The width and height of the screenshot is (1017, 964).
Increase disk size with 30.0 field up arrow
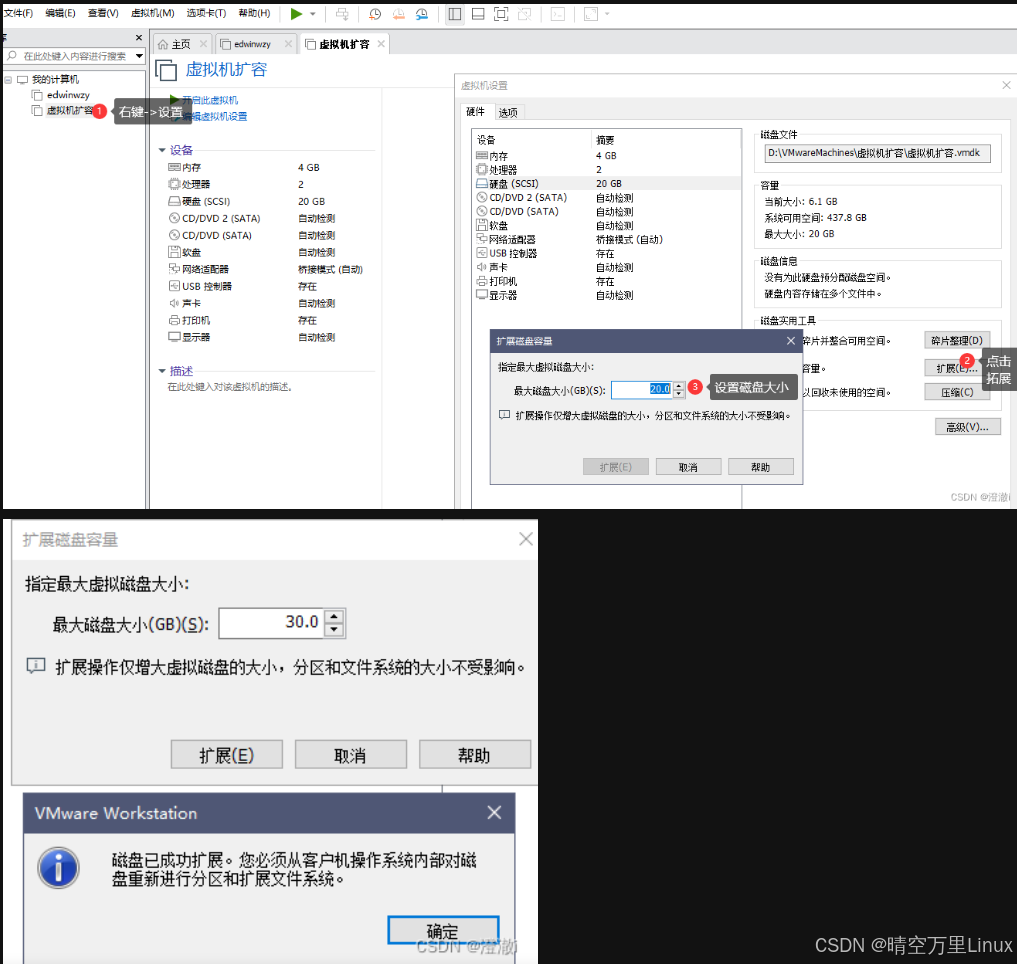[x=334, y=616]
